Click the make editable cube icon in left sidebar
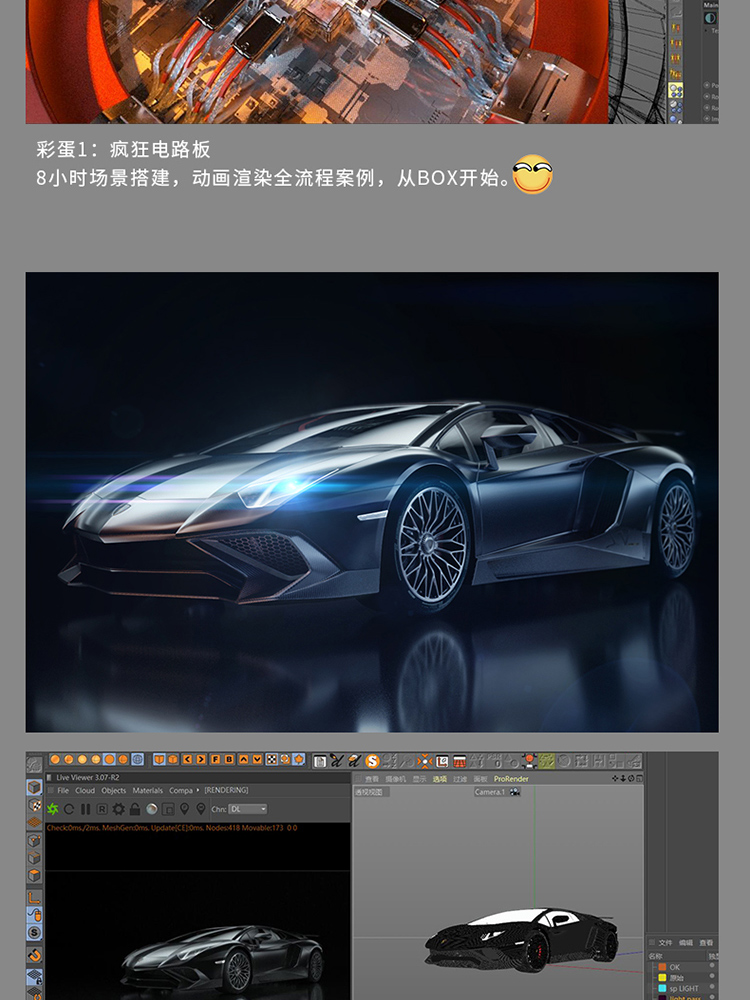The width and height of the screenshot is (750, 1000). [x=34, y=787]
